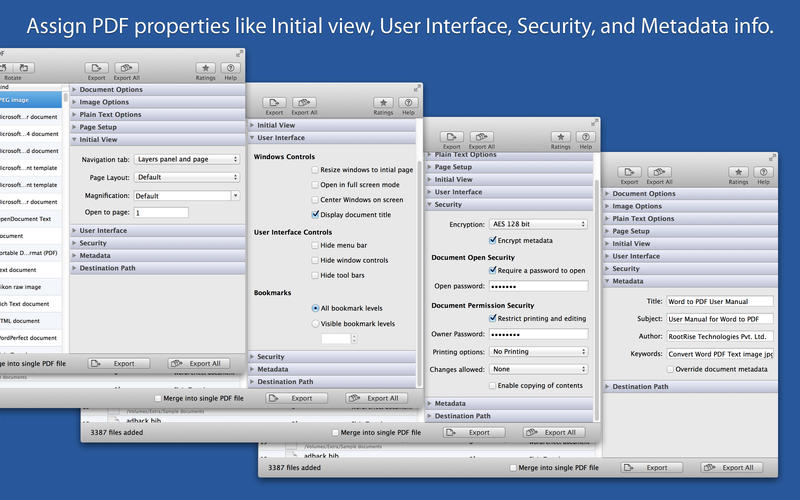The width and height of the screenshot is (800, 500).
Task: Click Export All toolbar icon in Initial View window
Action: pyautogui.click(x=126, y=68)
